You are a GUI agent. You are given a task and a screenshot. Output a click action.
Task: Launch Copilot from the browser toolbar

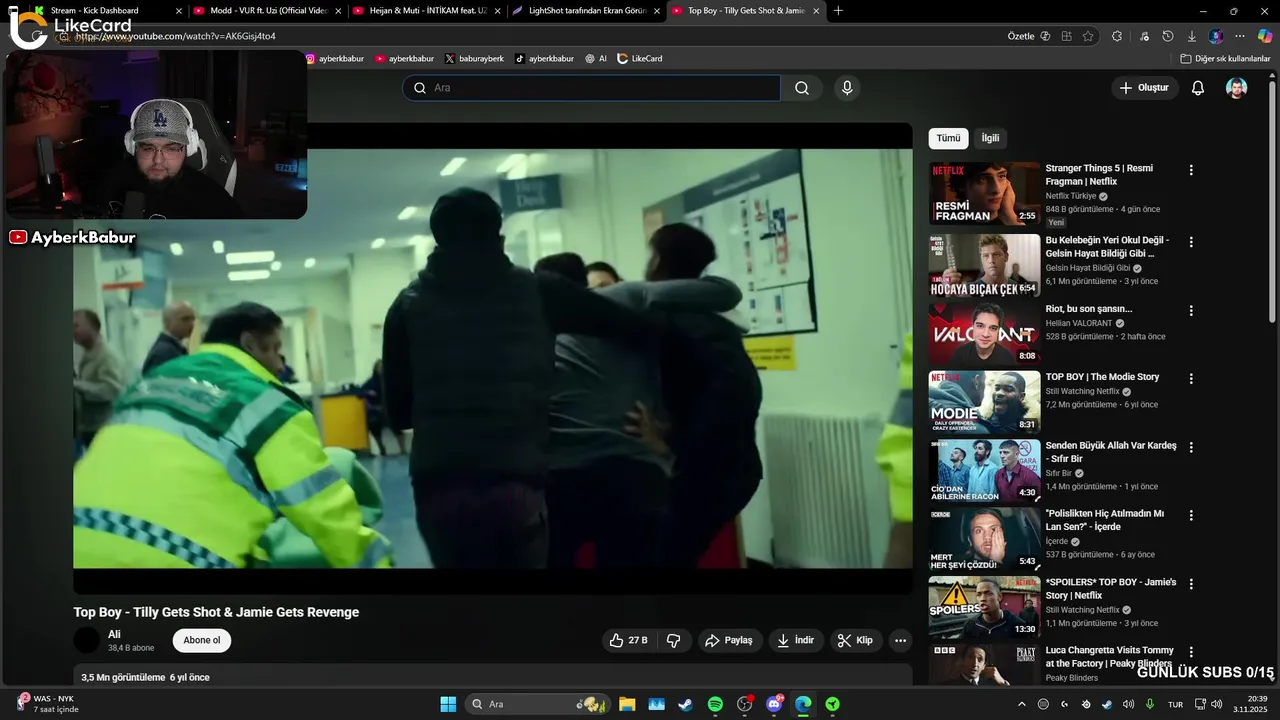point(1265,36)
